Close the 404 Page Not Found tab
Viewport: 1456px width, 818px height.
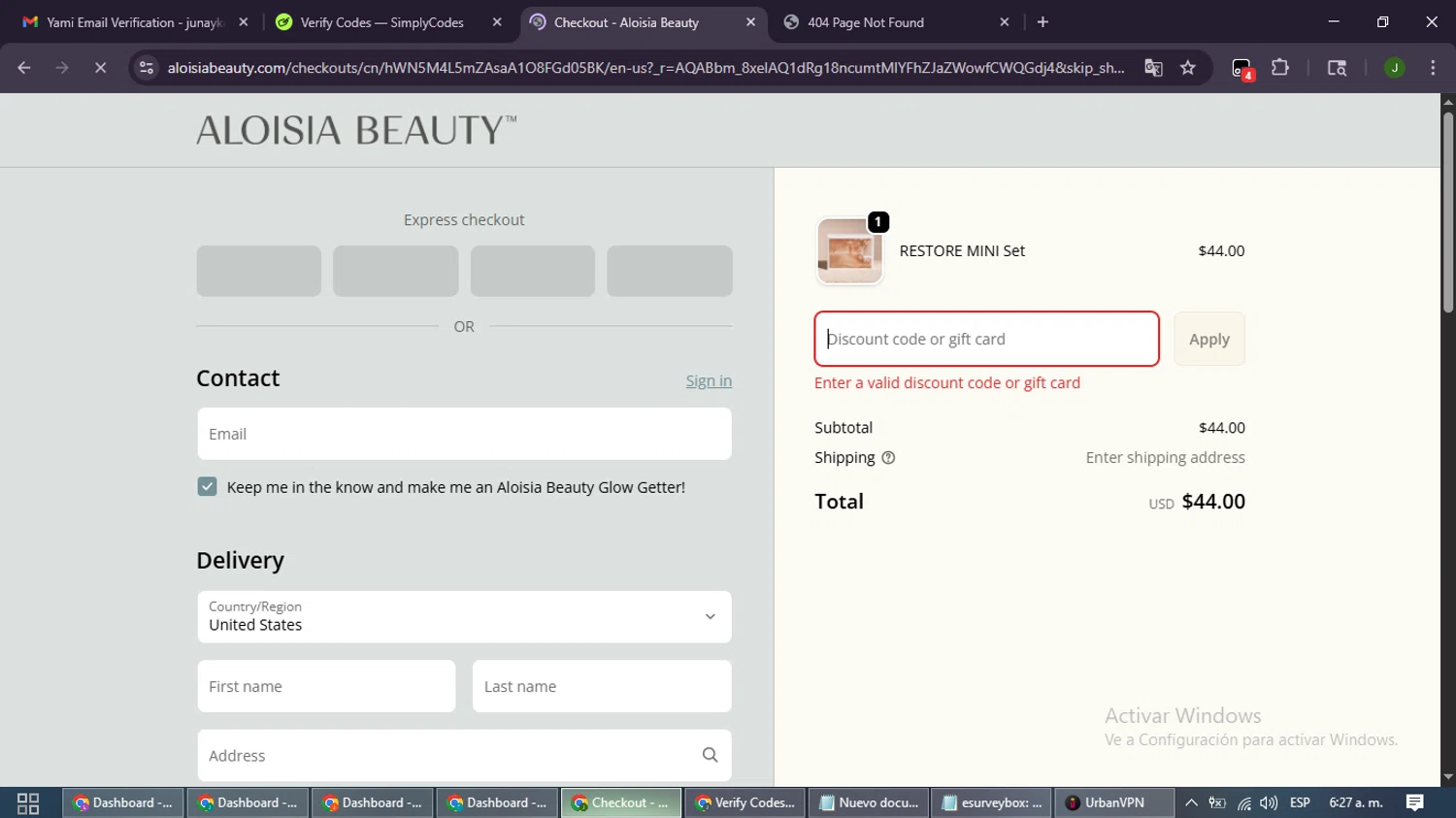[x=1005, y=22]
